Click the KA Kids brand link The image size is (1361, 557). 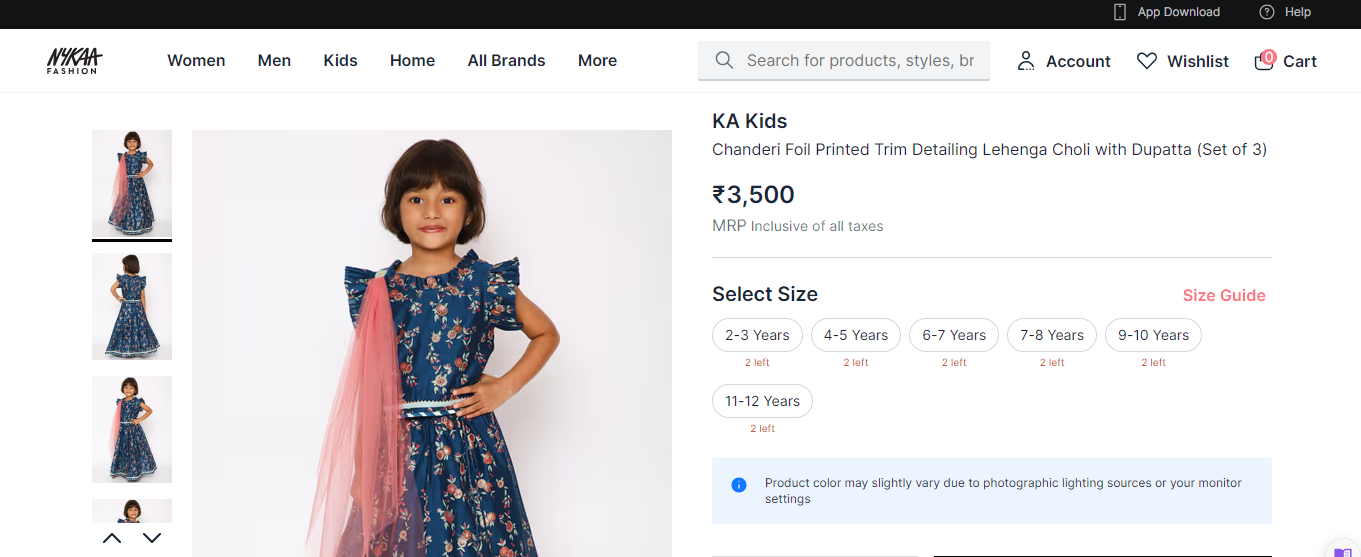click(749, 121)
